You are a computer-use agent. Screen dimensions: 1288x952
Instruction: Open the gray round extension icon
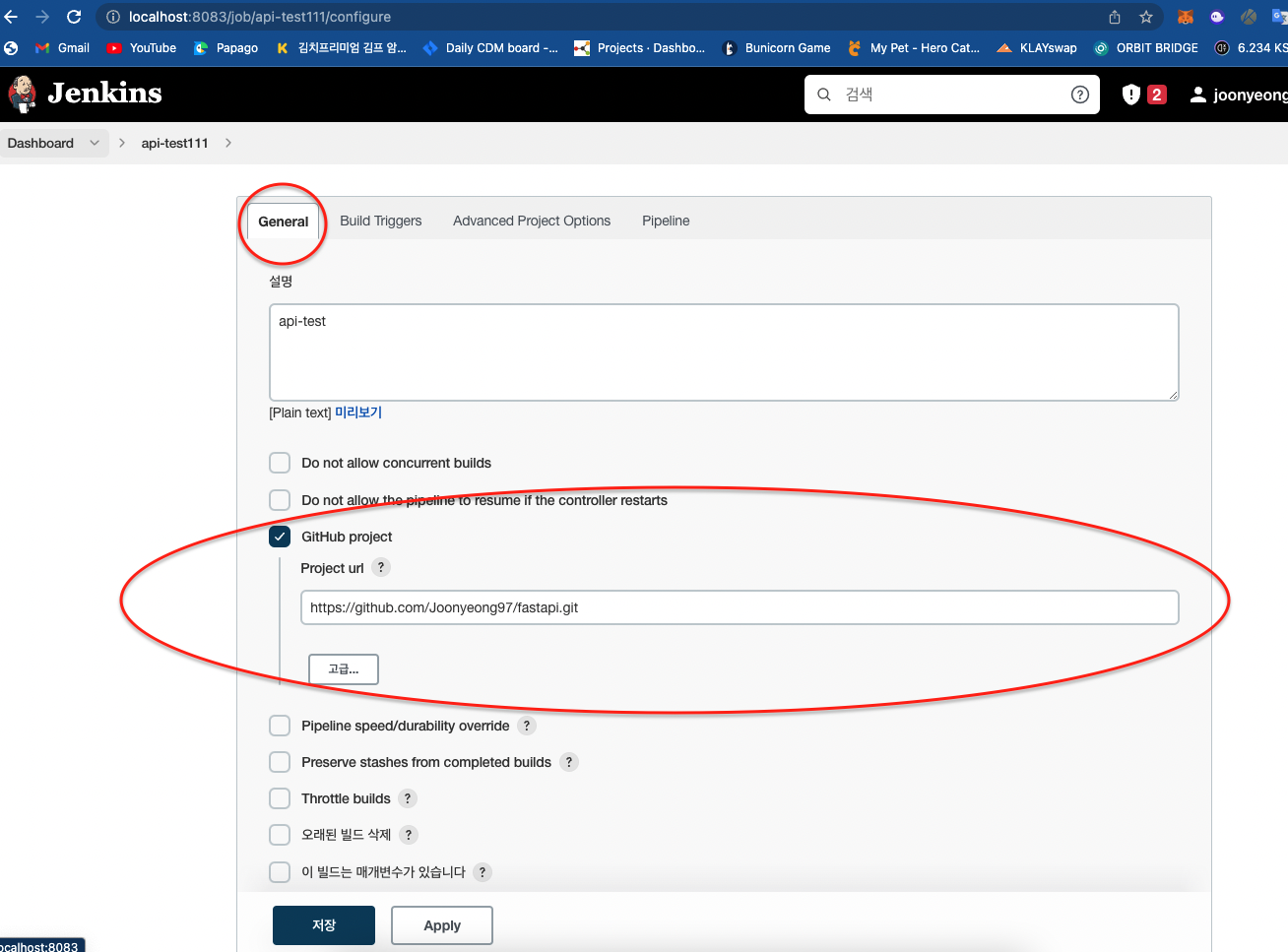pyautogui.click(x=1249, y=17)
